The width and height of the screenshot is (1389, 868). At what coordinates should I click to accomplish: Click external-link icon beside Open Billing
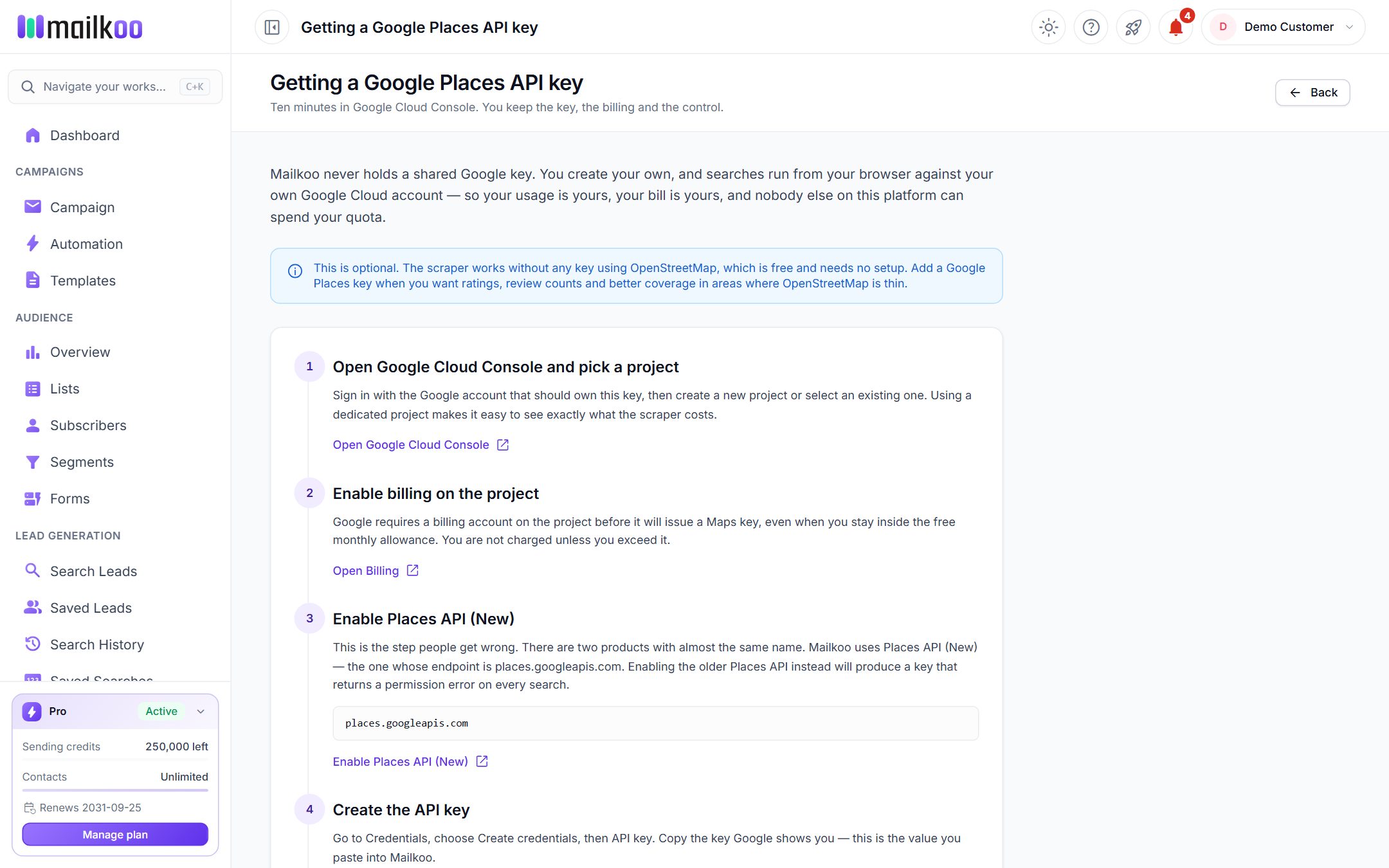(x=413, y=570)
